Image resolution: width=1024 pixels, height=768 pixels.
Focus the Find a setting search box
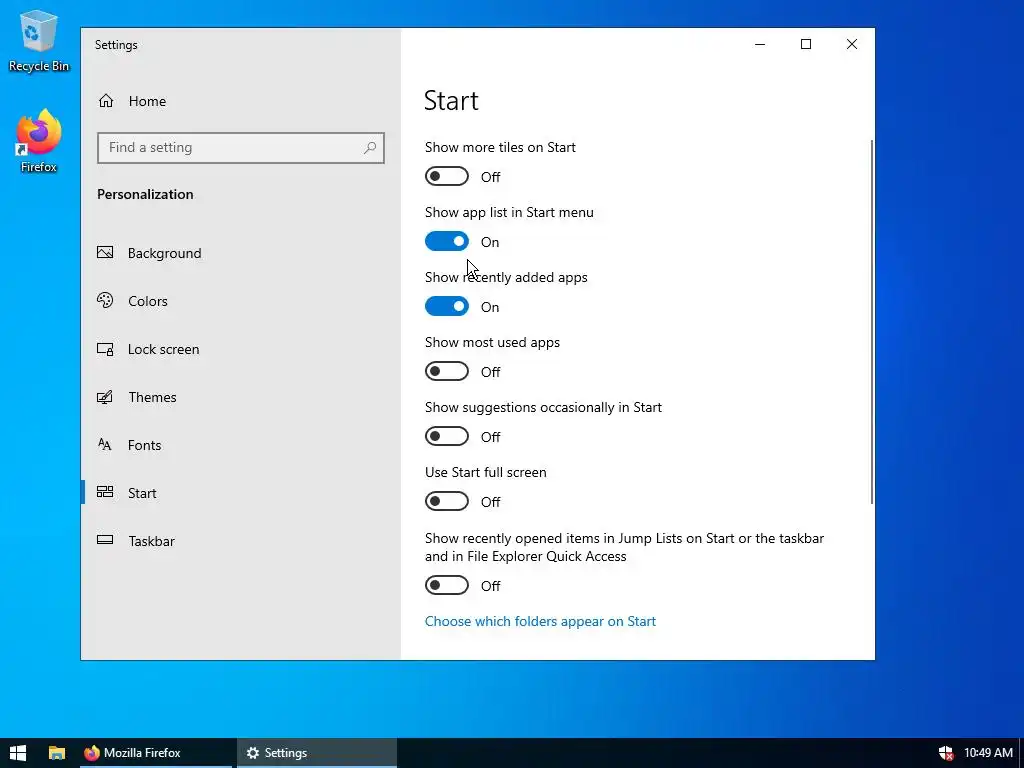point(240,148)
